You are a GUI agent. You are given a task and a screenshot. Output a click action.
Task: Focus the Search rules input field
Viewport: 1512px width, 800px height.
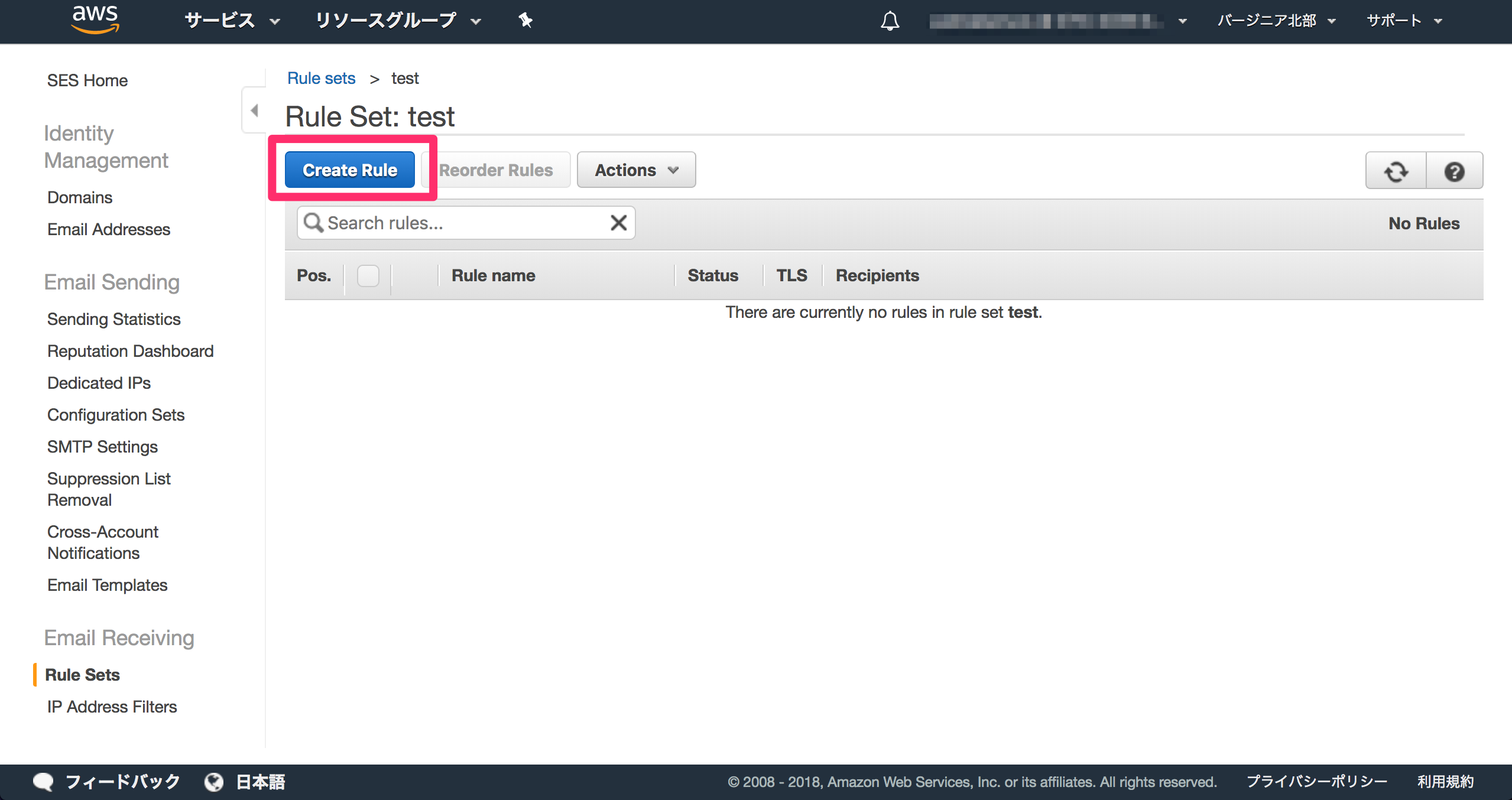coord(466,223)
